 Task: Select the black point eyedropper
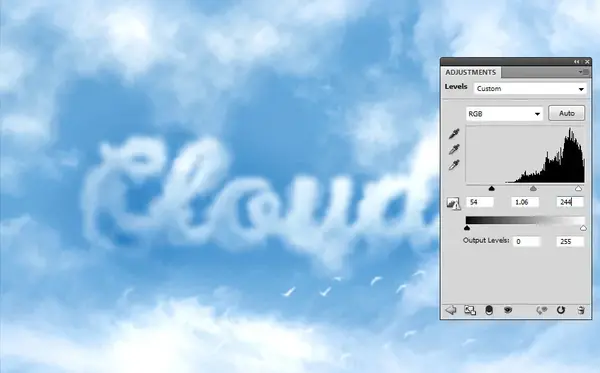tap(454, 134)
